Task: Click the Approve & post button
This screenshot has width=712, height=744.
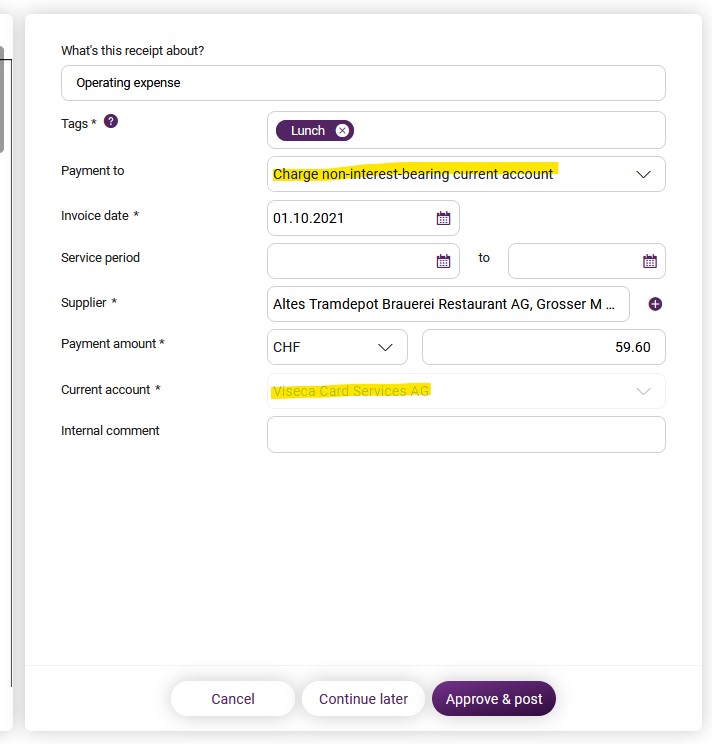Action: click(494, 699)
